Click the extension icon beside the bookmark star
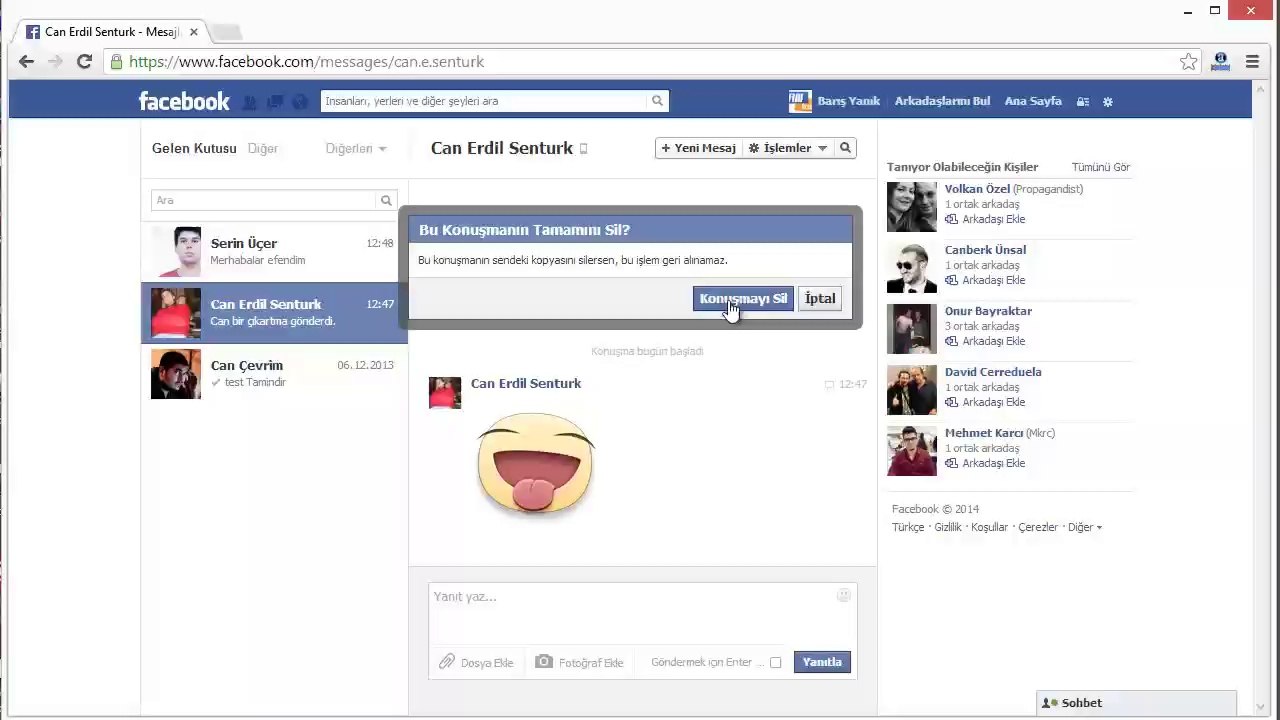 (1220, 62)
